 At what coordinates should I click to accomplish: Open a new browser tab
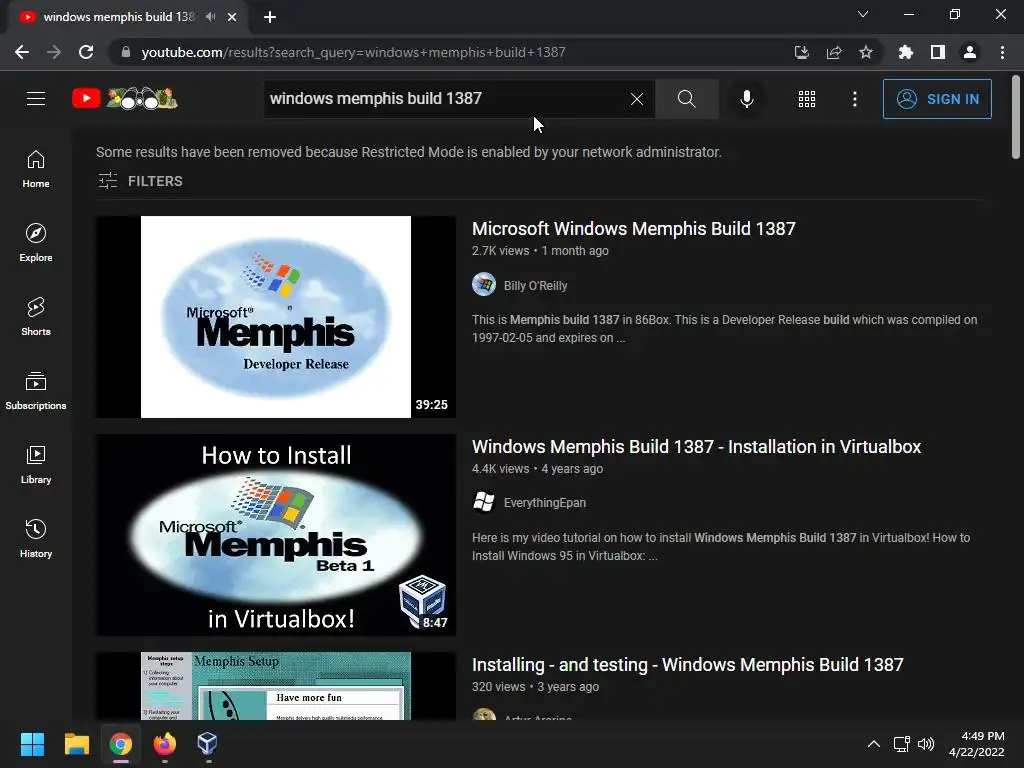coord(270,17)
